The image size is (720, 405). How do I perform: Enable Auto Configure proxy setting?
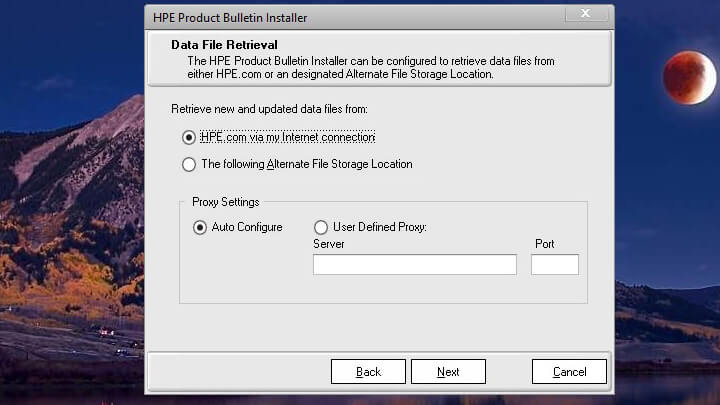(199, 227)
